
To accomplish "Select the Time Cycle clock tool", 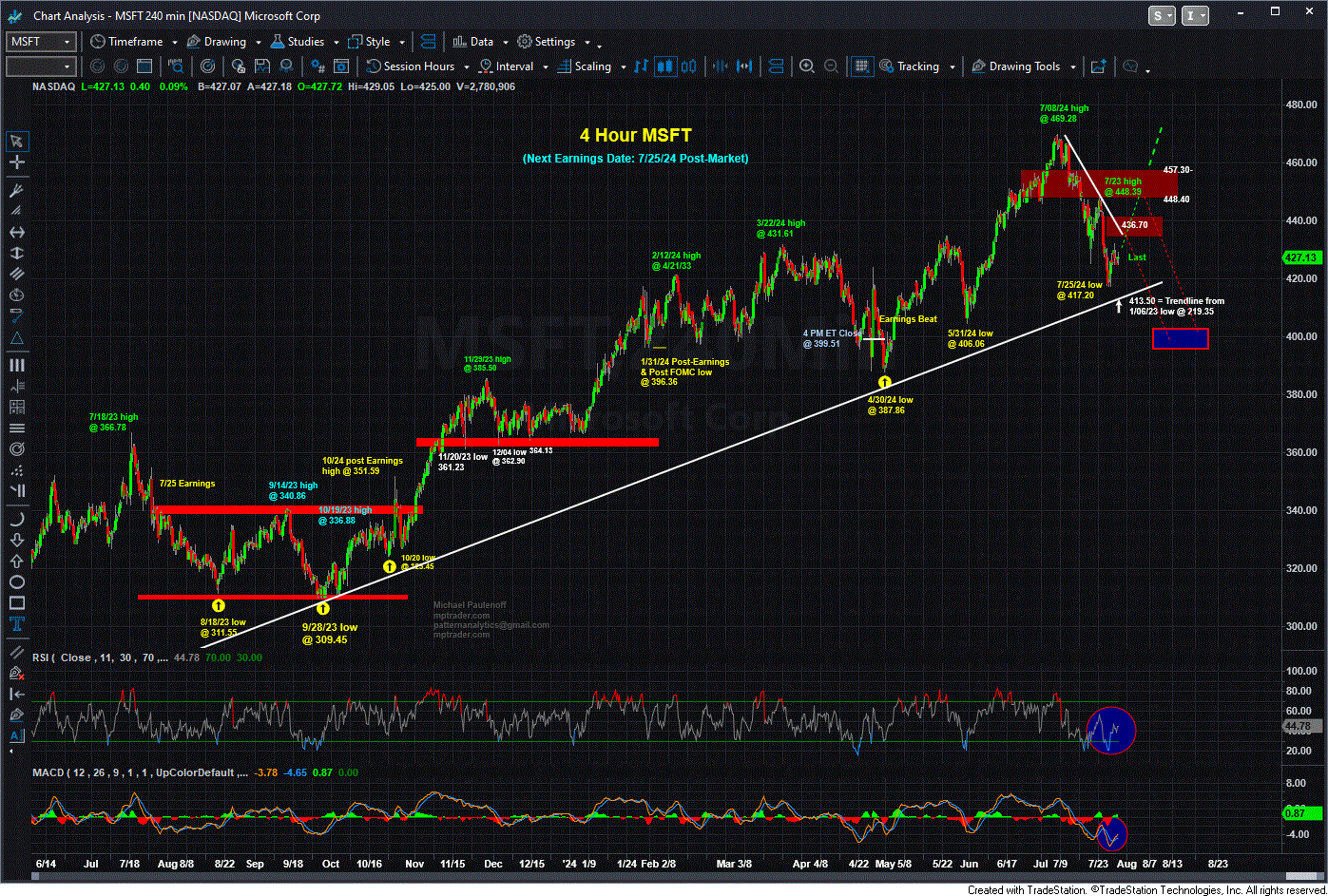I will [18, 295].
